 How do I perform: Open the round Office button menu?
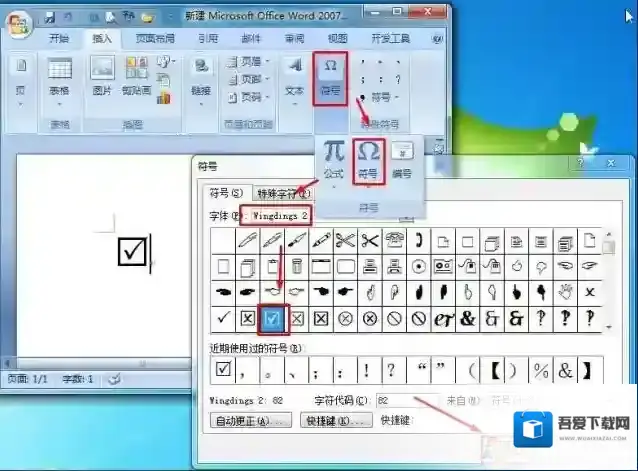(x=19, y=24)
